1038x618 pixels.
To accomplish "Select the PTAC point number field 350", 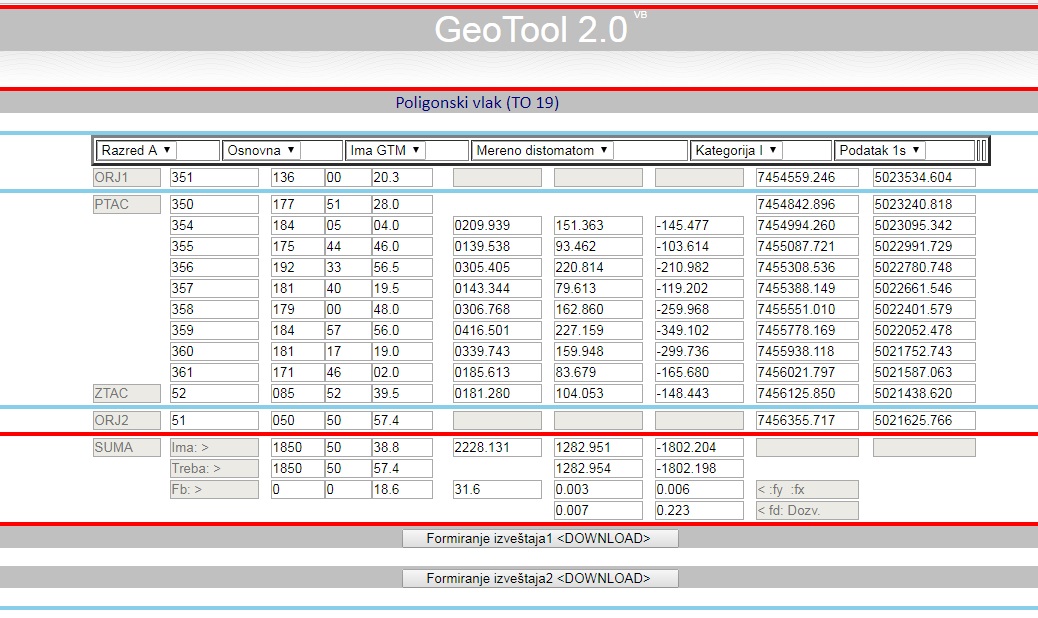I will click(213, 205).
